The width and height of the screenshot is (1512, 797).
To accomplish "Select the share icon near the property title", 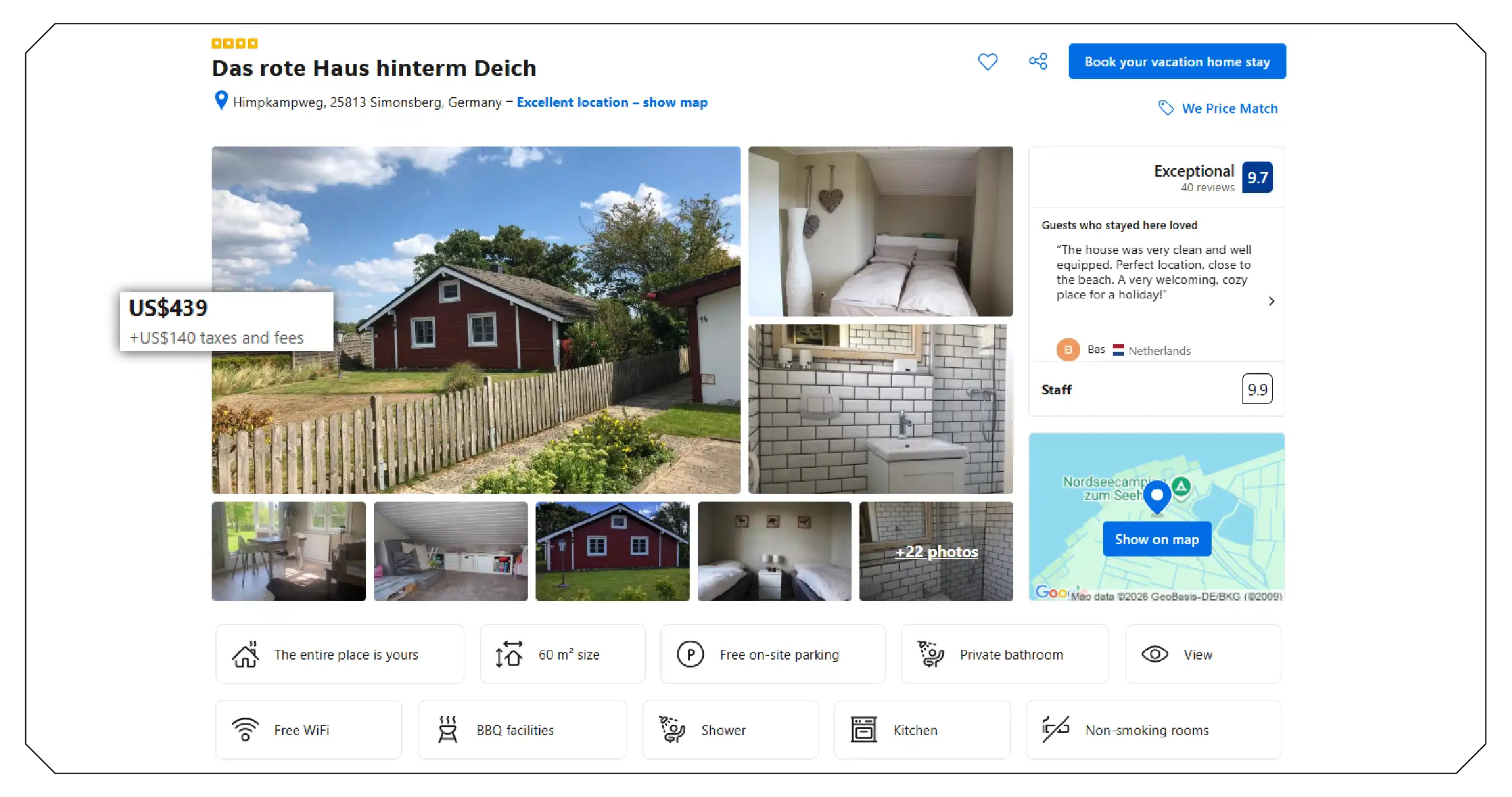I will [1039, 61].
